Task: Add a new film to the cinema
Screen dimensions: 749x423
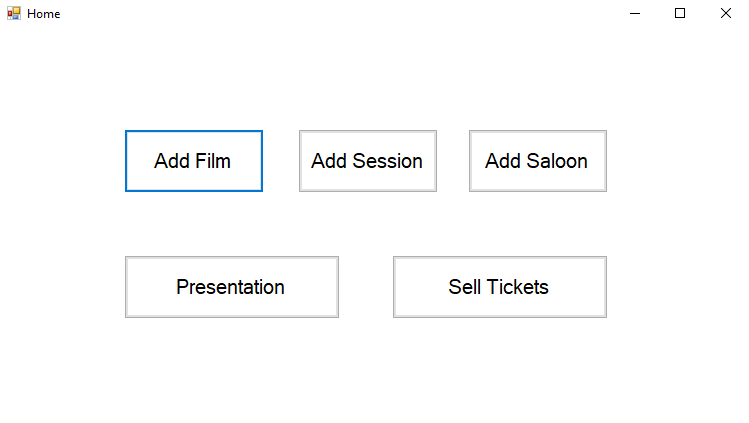Action: [193, 161]
